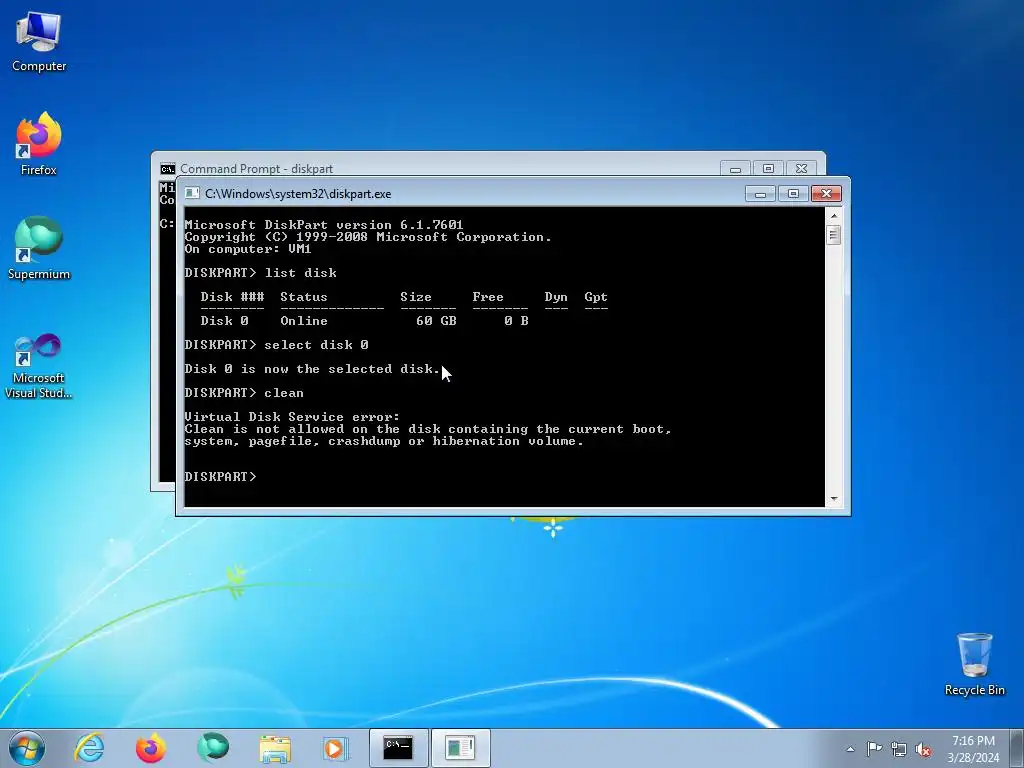
Task: Switch to diskpart.exe taskbar button
Action: point(460,748)
